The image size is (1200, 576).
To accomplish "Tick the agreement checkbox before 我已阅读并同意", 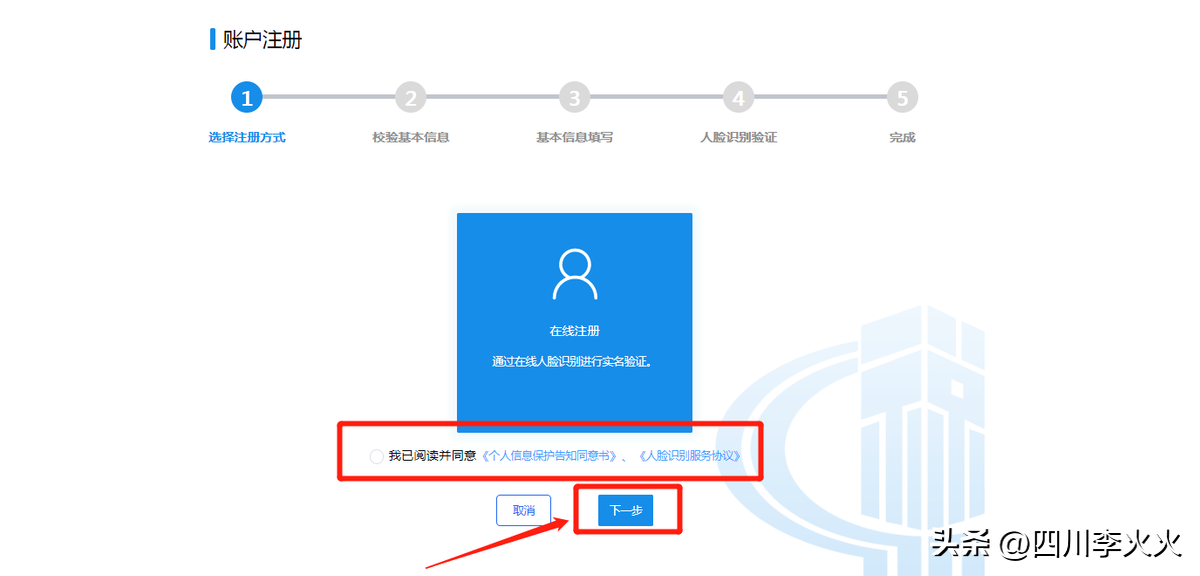I will (x=376, y=456).
